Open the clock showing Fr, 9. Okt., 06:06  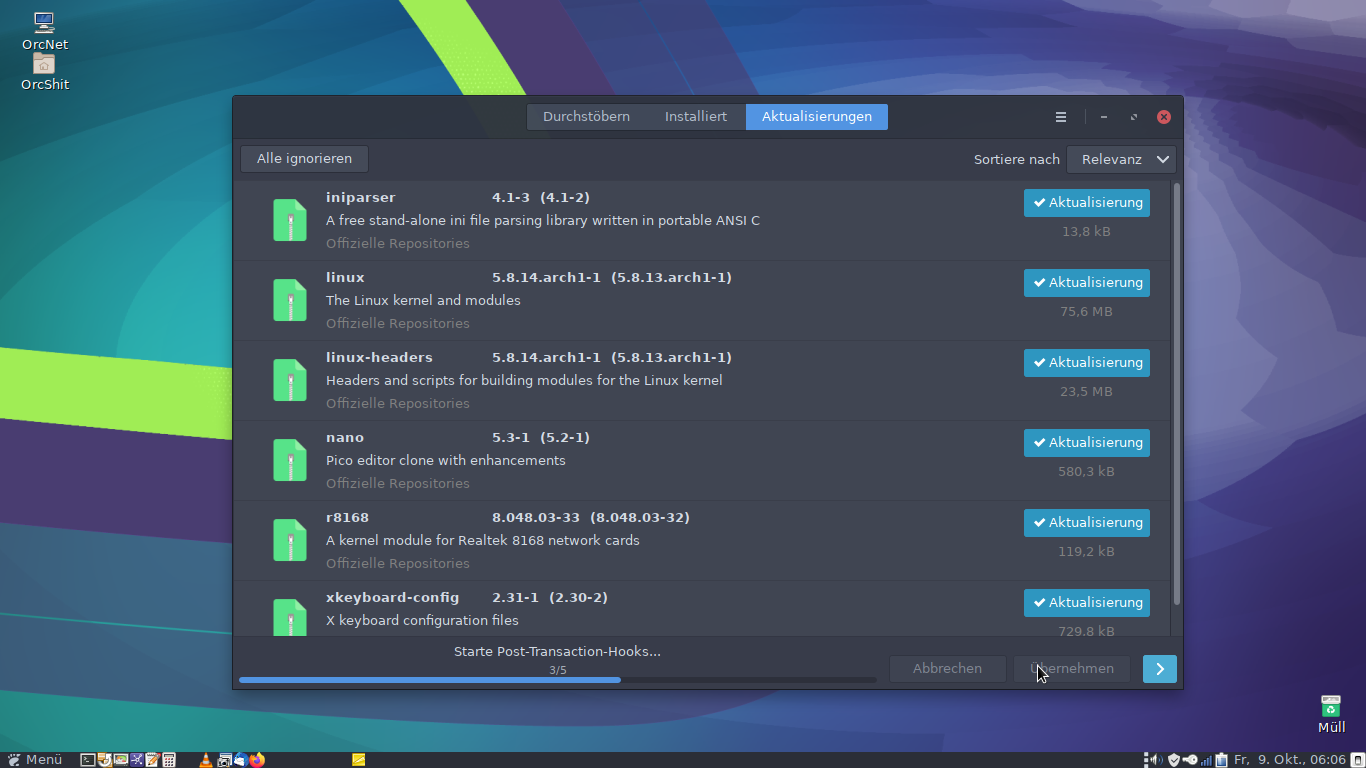(x=1290, y=760)
